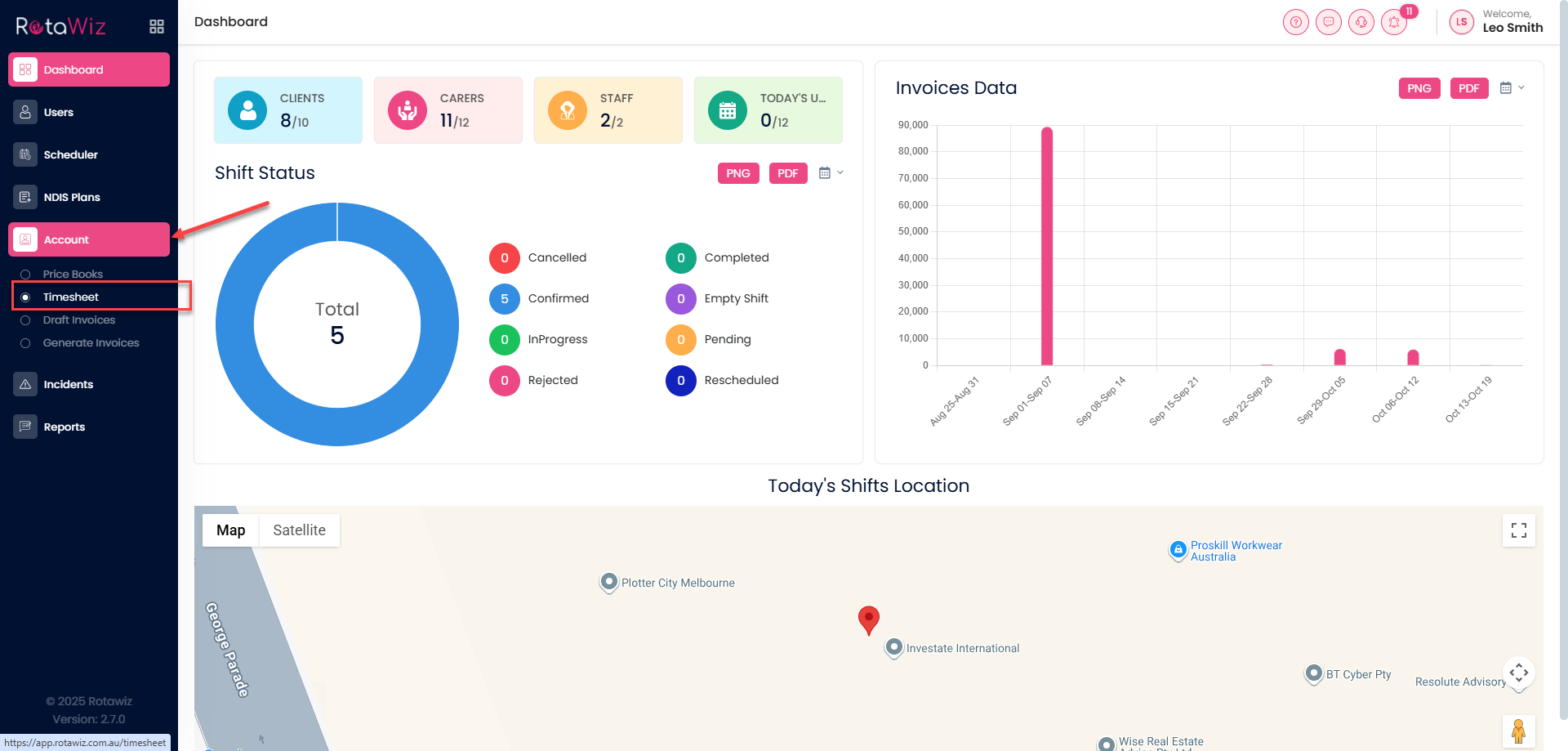Click the red map location pin
1568x751 pixels.
point(868,619)
